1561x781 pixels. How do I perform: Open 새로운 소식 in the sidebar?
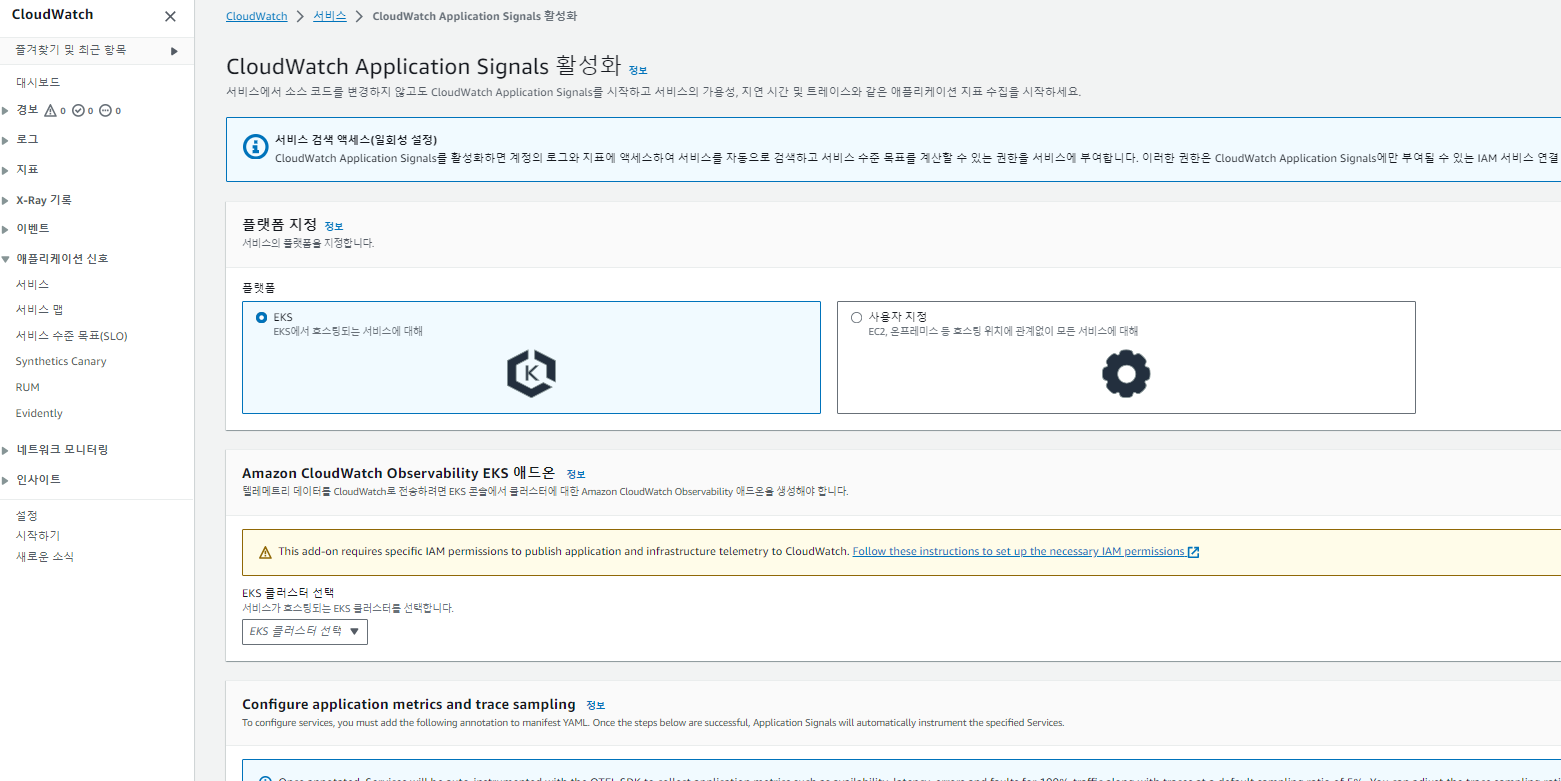pyautogui.click(x=45, y=556)
